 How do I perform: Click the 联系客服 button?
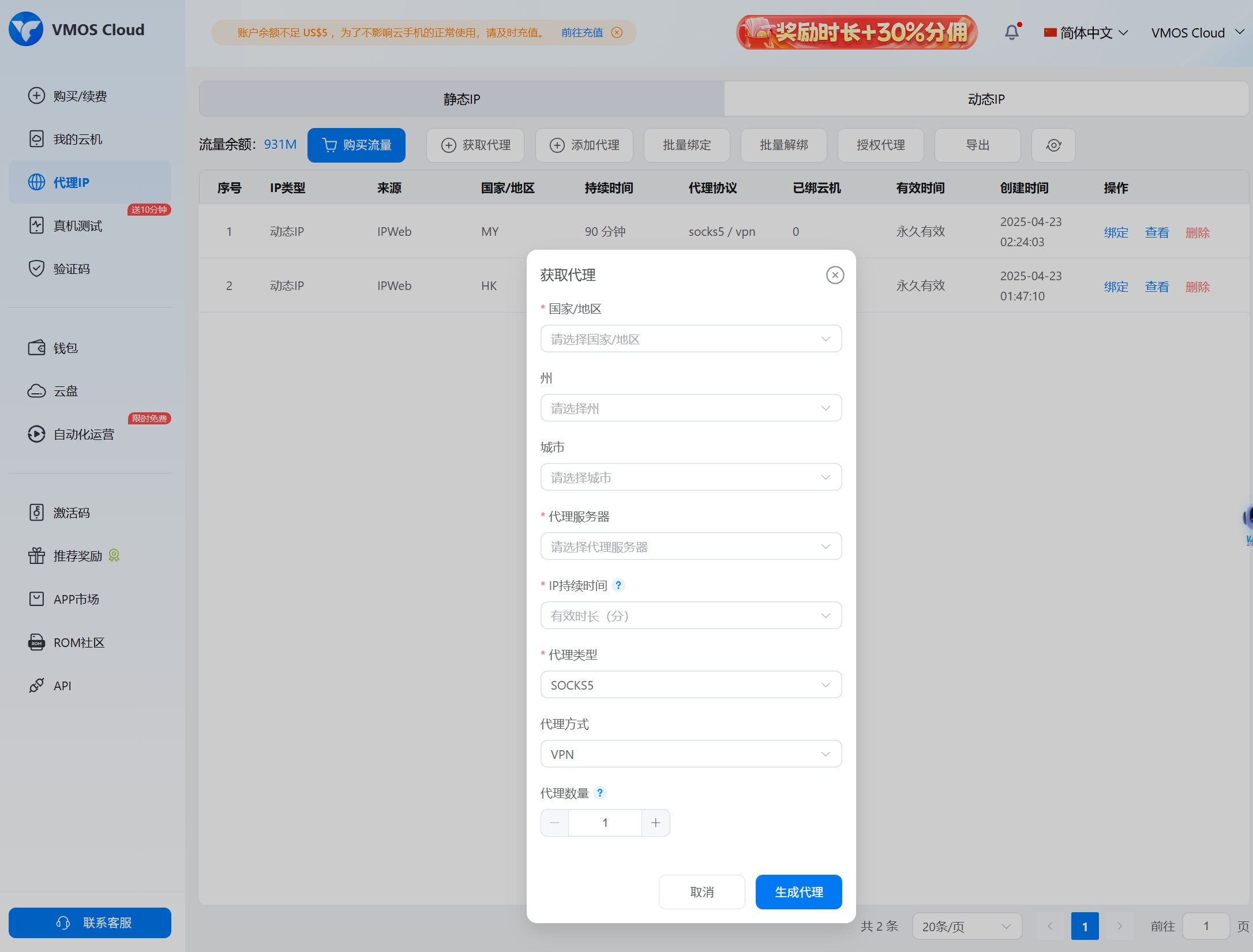coord(90,923)
